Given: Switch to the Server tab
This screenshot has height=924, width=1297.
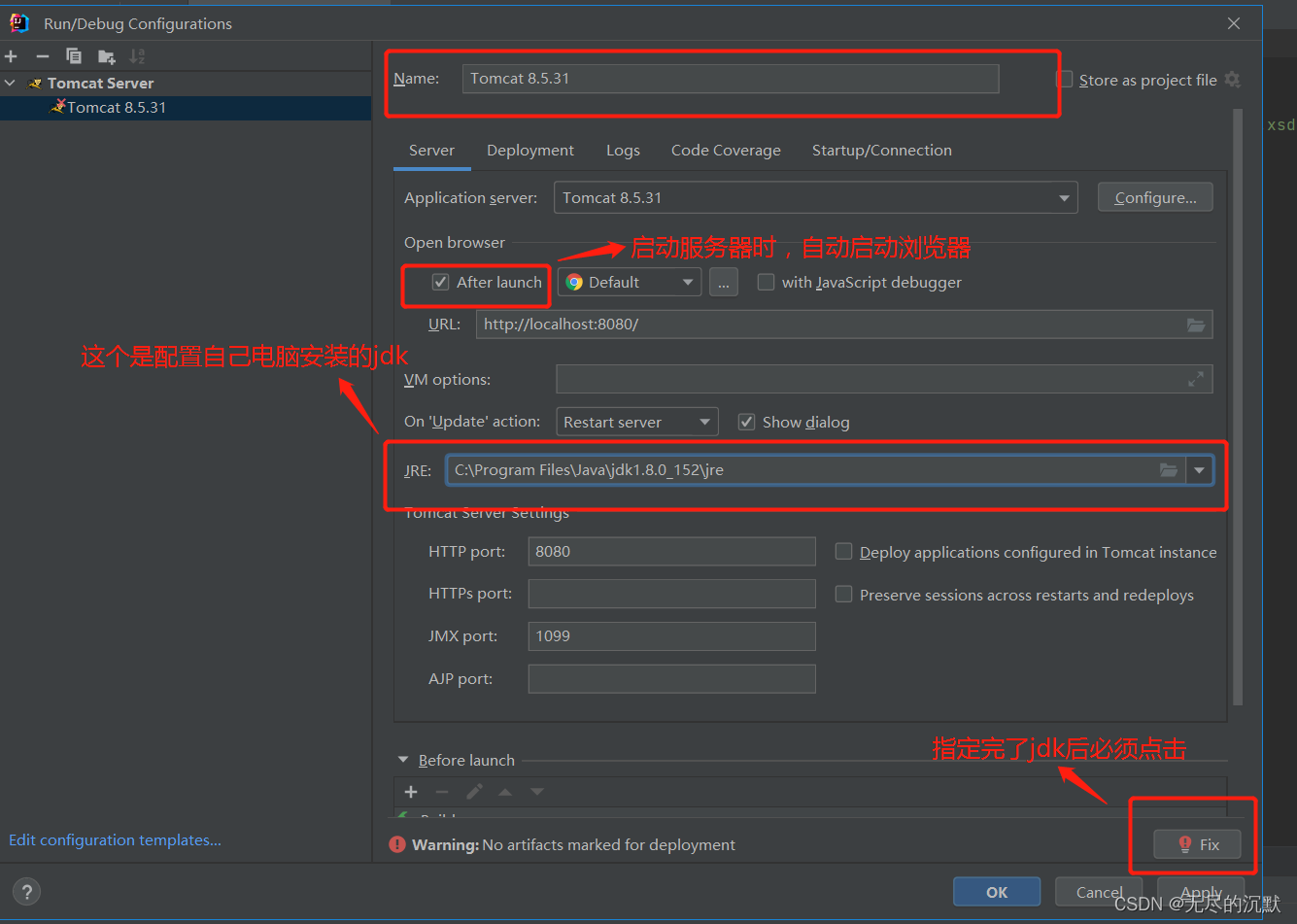Looking at the screenshot, I should tap(432, 151).
